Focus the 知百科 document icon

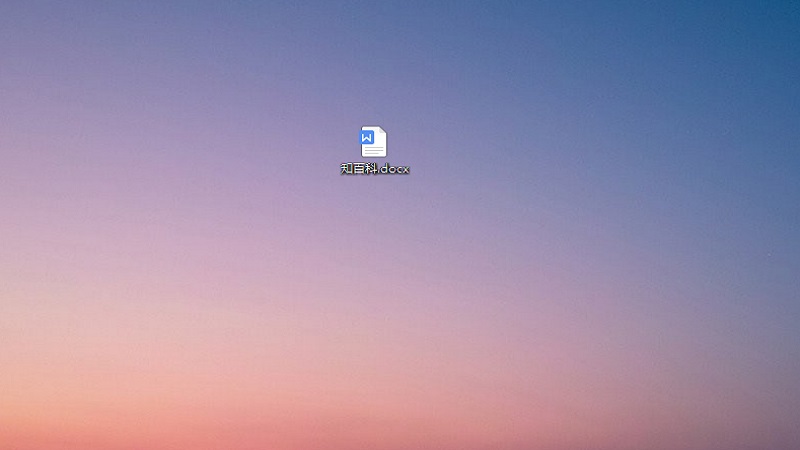click(374, 142)
